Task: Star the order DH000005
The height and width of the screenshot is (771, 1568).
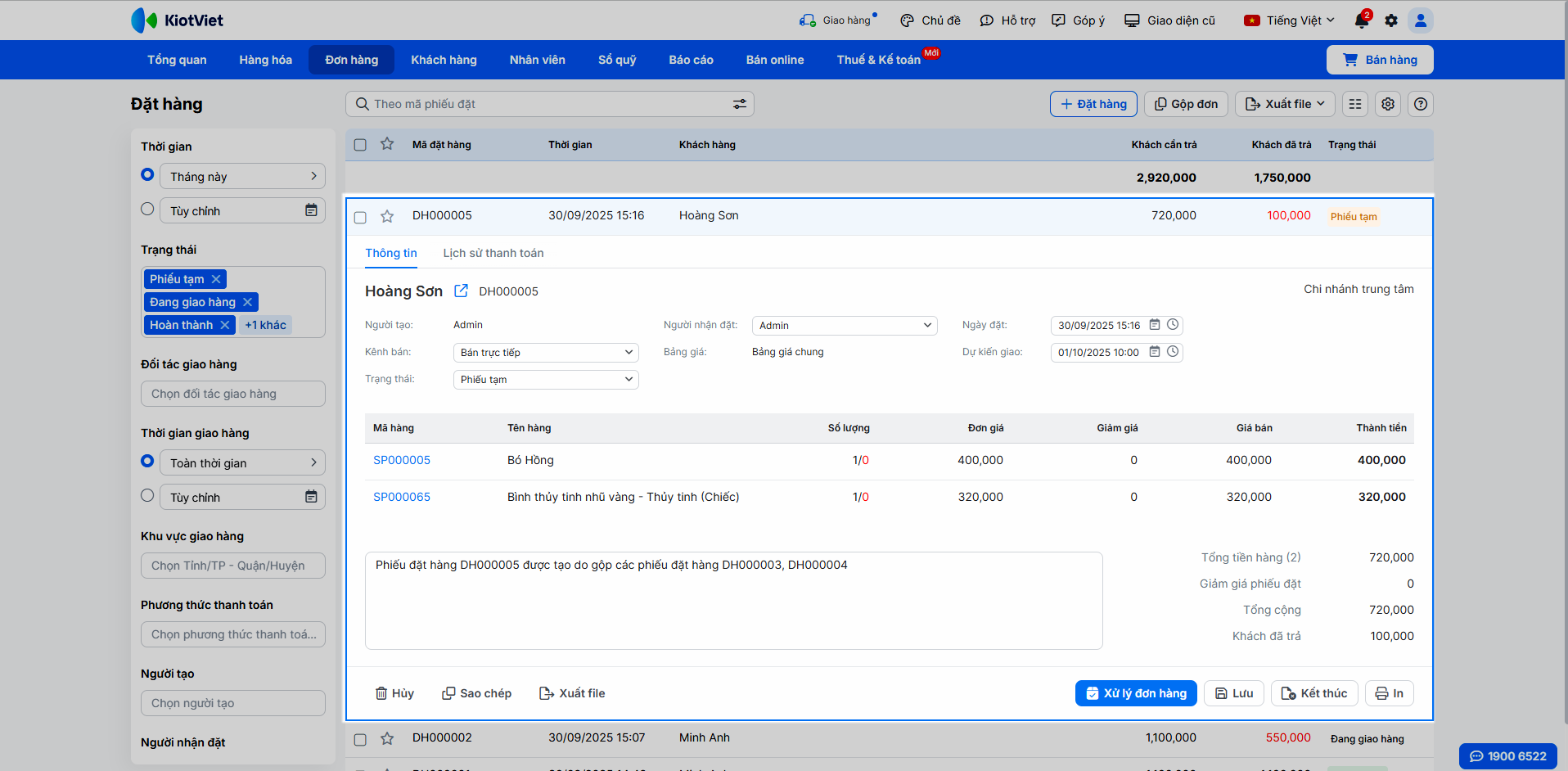Action: 387,216
